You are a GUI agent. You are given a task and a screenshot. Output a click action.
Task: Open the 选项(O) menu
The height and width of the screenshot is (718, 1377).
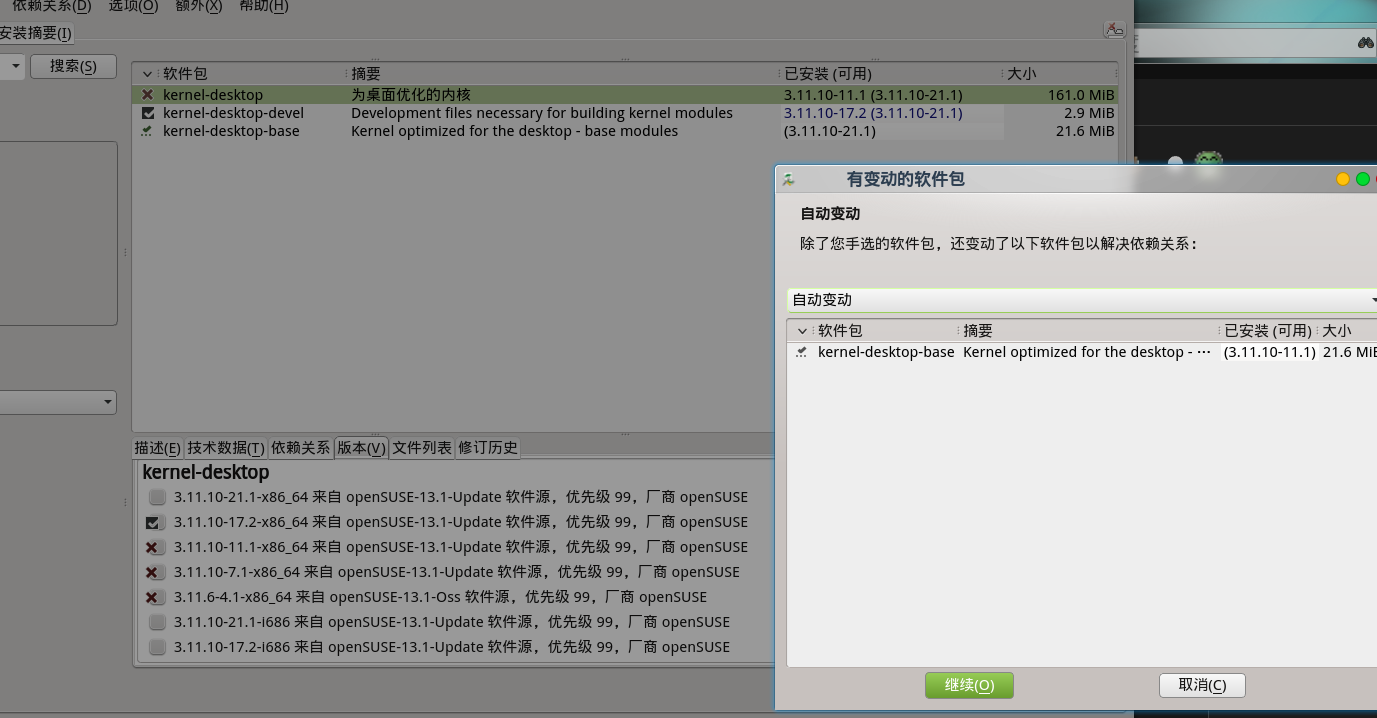coord(133,6)
